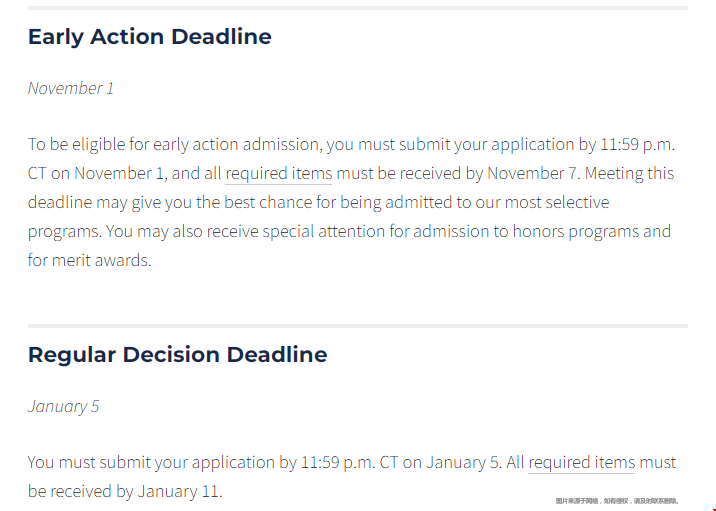Click the Chinese image-source watermark text
The height and width of the screenshot is (511, 716).
coord(616,501)
